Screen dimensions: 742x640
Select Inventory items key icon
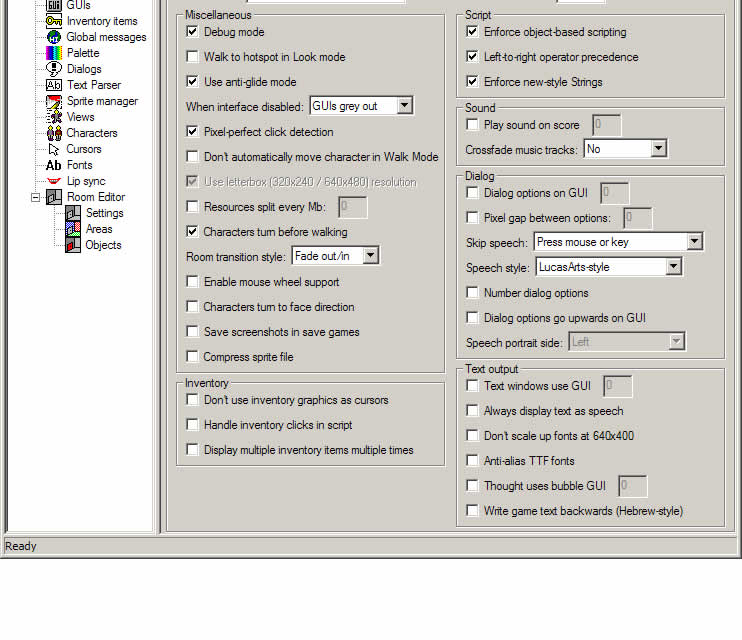tap(53, 21)
